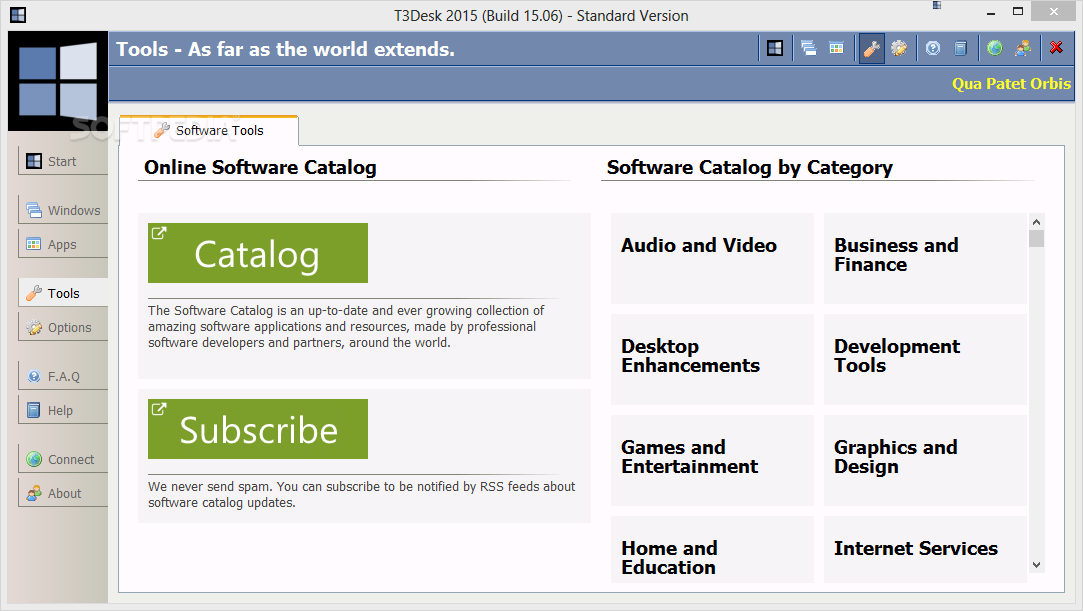Open Audio and Video category
The image size is (1083, 611).
click(712, 258)
